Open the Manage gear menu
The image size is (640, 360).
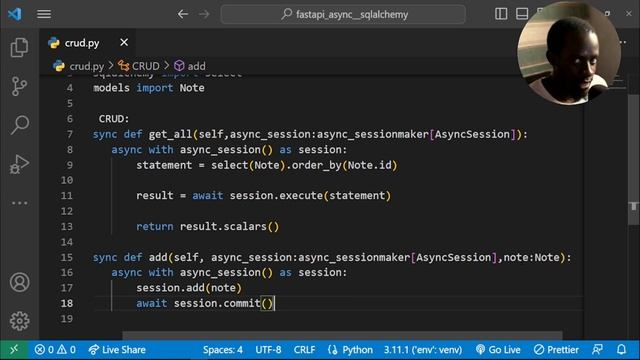coord(19,321)
